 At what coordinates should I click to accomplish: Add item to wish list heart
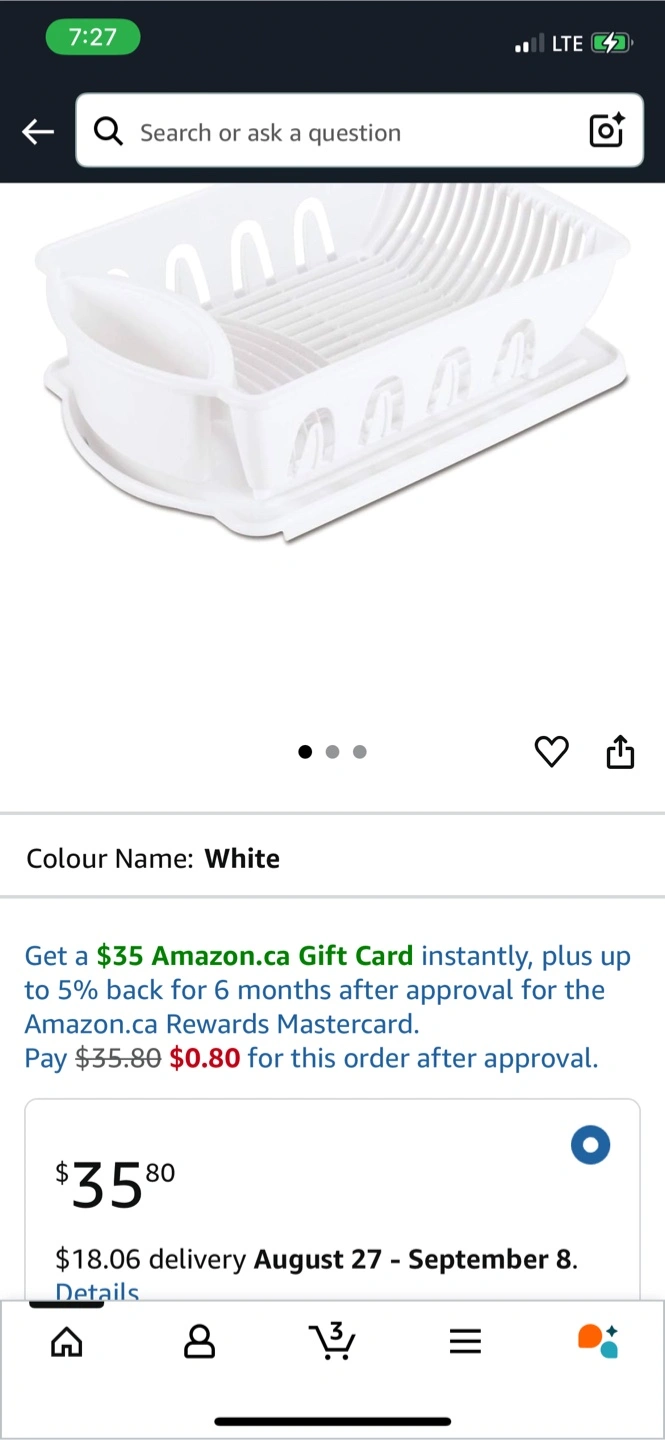pyautogui.click(x=552, y=752)
